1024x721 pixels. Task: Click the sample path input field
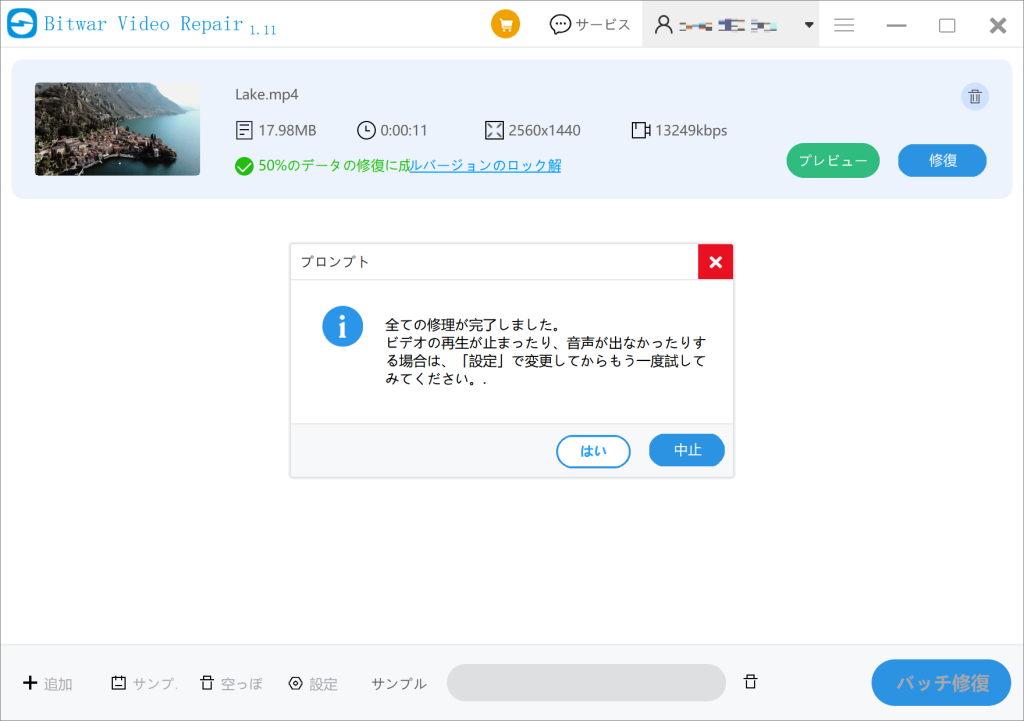coord(585,683)
